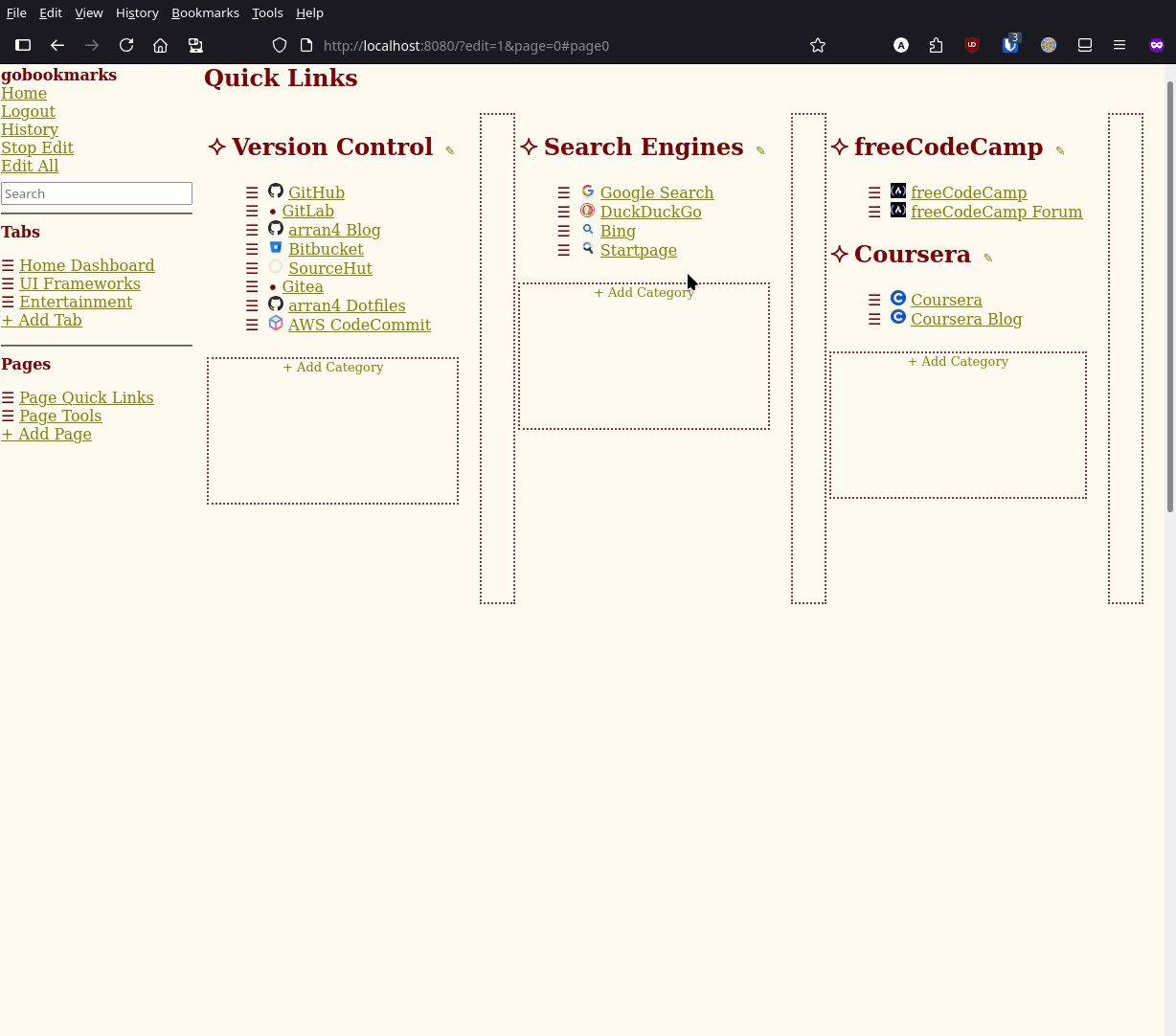Open the Bitwarden extension icon
The image size is (1176, 1036).
1010,45
